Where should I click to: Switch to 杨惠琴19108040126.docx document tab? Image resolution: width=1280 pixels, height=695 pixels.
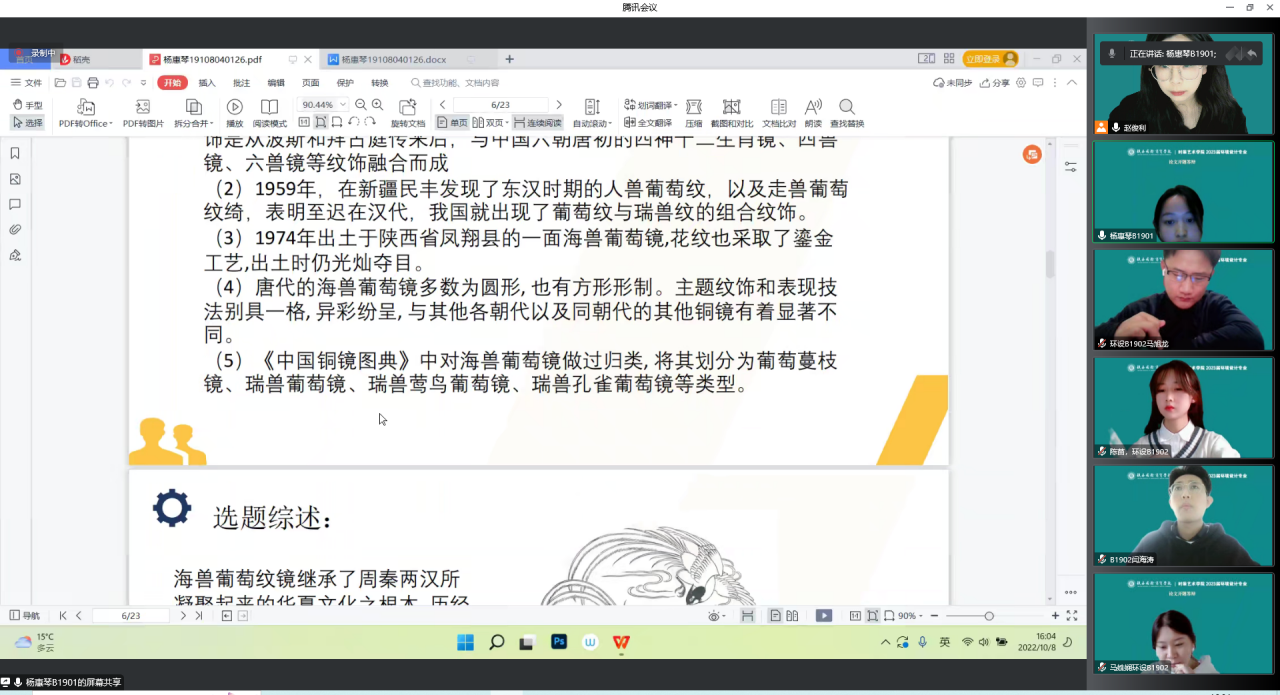pyautogui.click(x=393, y=59)
